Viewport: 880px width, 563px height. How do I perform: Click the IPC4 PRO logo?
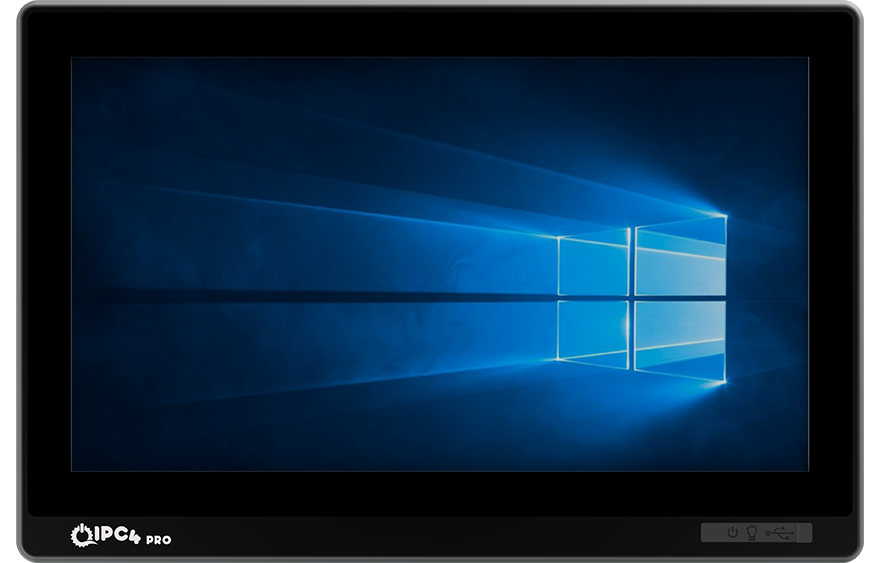(121, 535)
